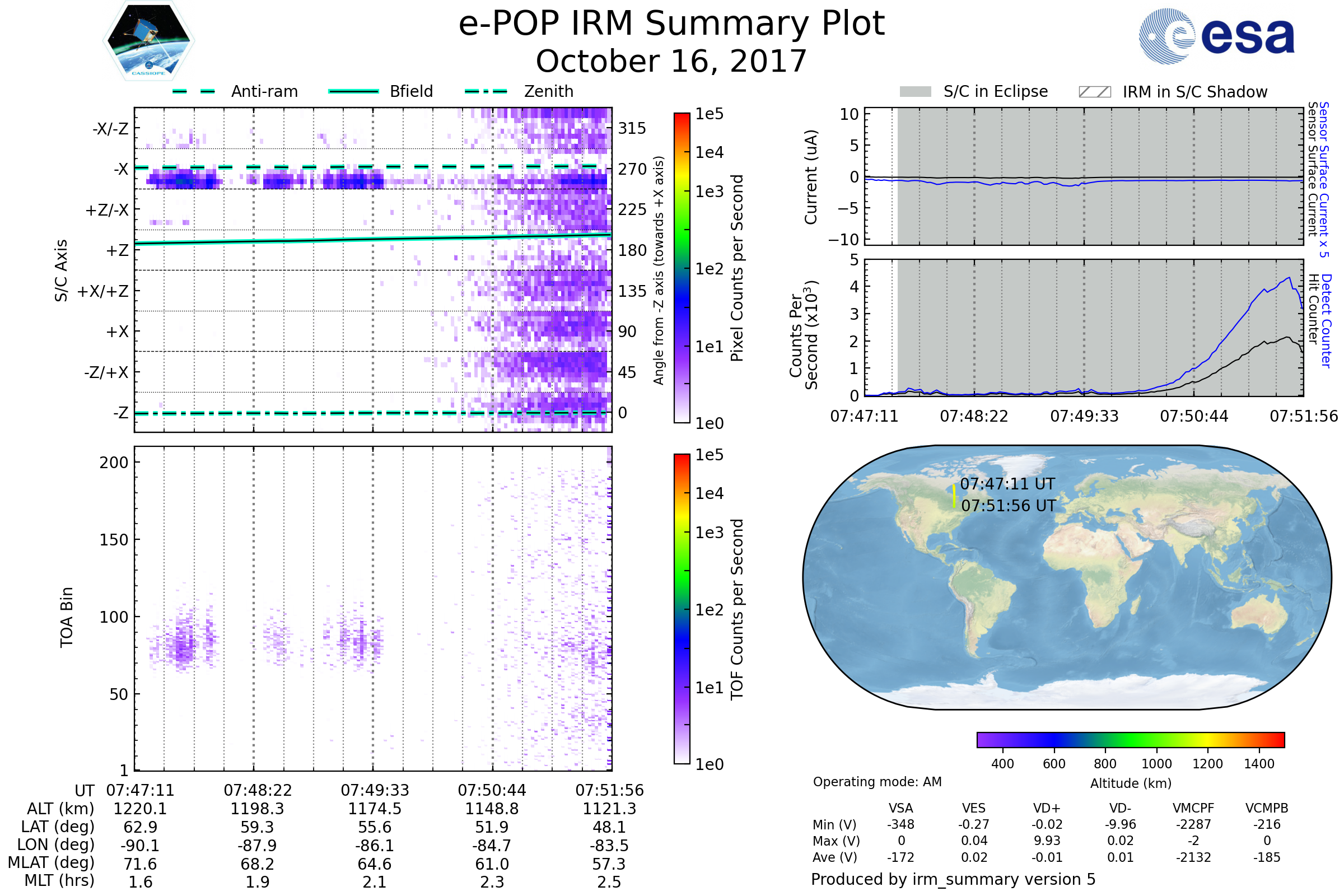Click the IRM in S/C Shadow hatched swatch
Screen dimensions: 1344x896
pyautogui.click(x=1094, y=92)
